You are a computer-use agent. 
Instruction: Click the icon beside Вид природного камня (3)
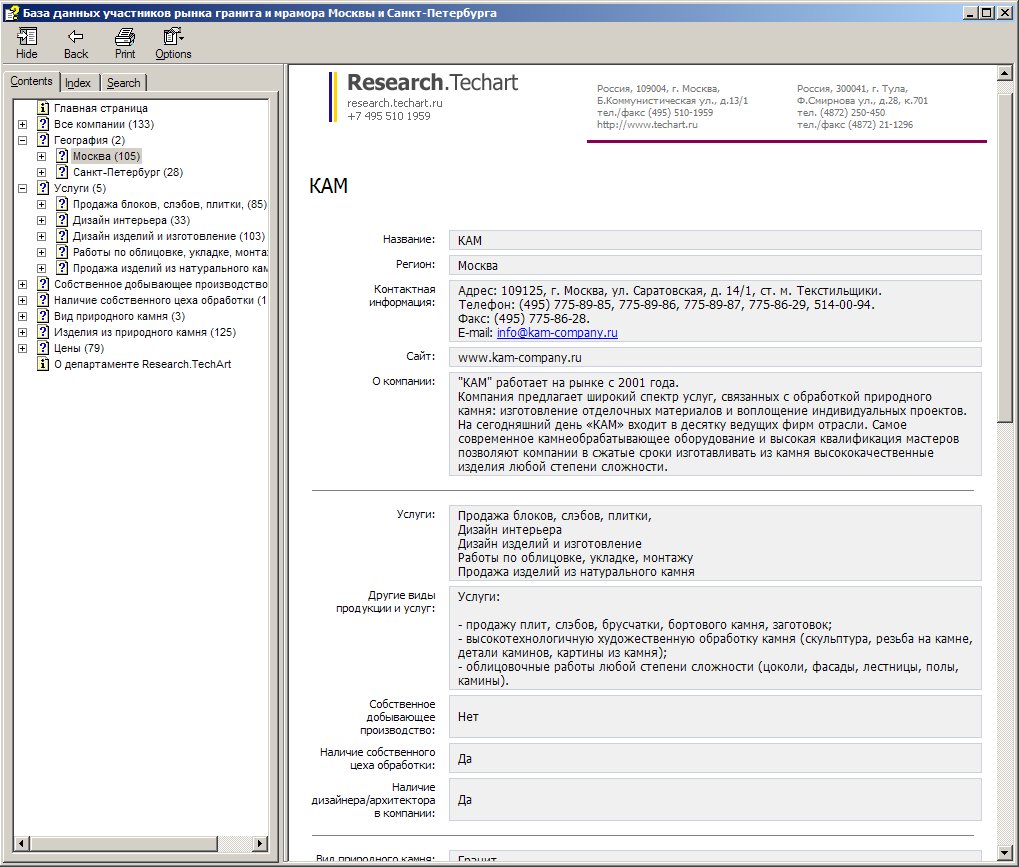click(43, 316)
